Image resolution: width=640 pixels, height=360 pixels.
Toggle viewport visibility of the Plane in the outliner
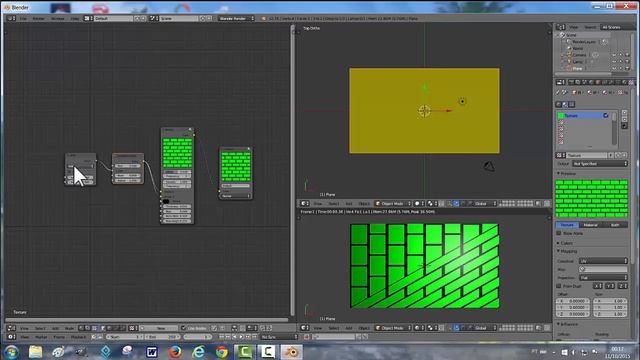click(614, 68)
